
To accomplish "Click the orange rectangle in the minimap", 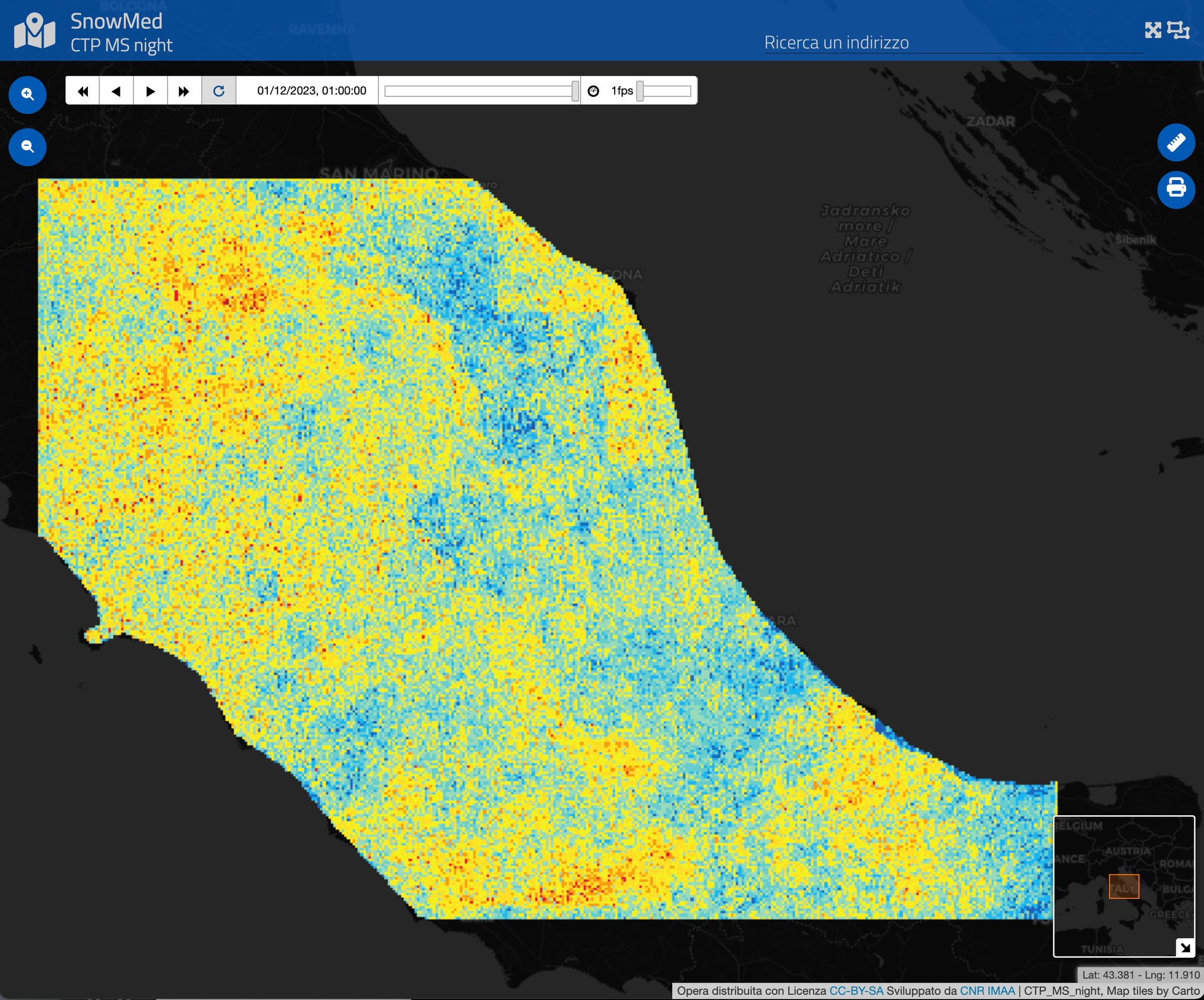I will pyautogui.click(x=1123, y=886).
